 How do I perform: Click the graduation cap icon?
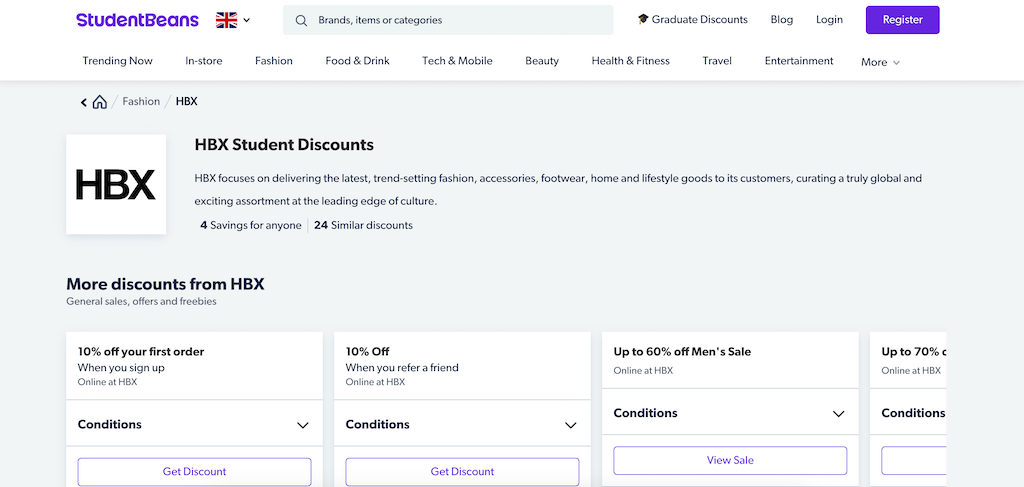coord(643,20)
